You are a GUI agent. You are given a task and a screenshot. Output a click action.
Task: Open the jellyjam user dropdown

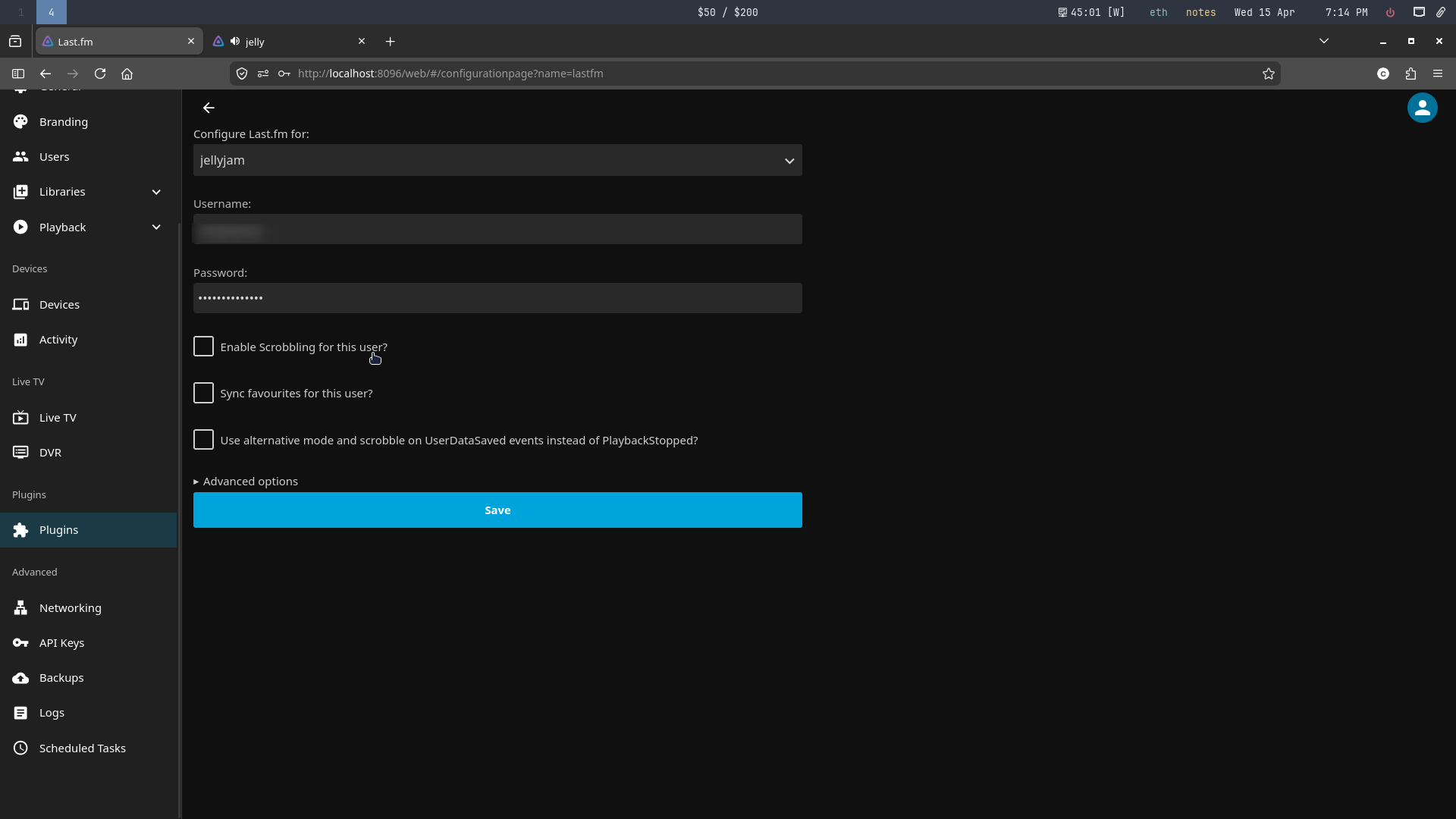[x=497, y=160]
